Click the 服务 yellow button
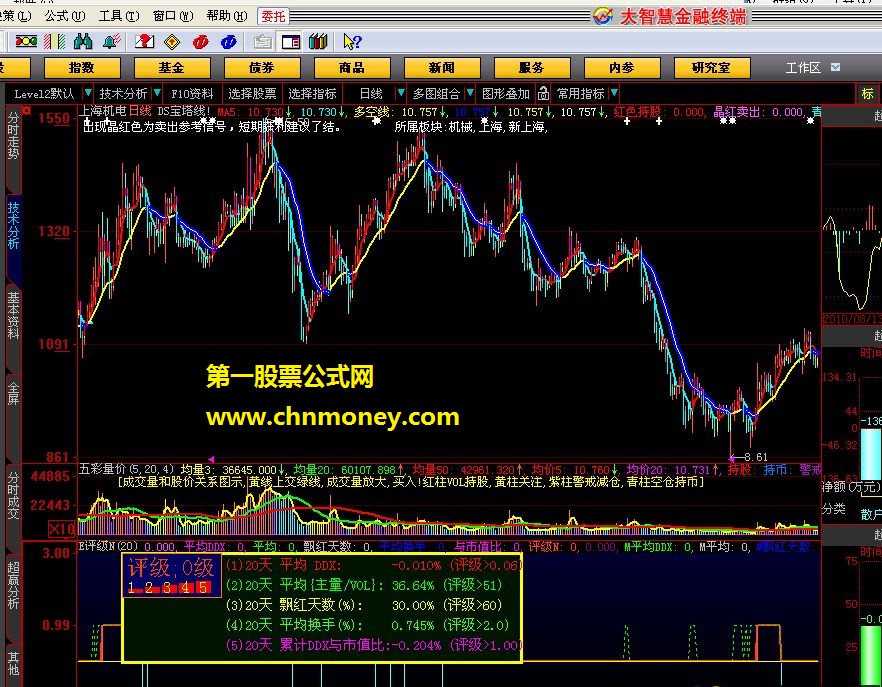This screenshot has height=687, width=882. pos(532,68)
